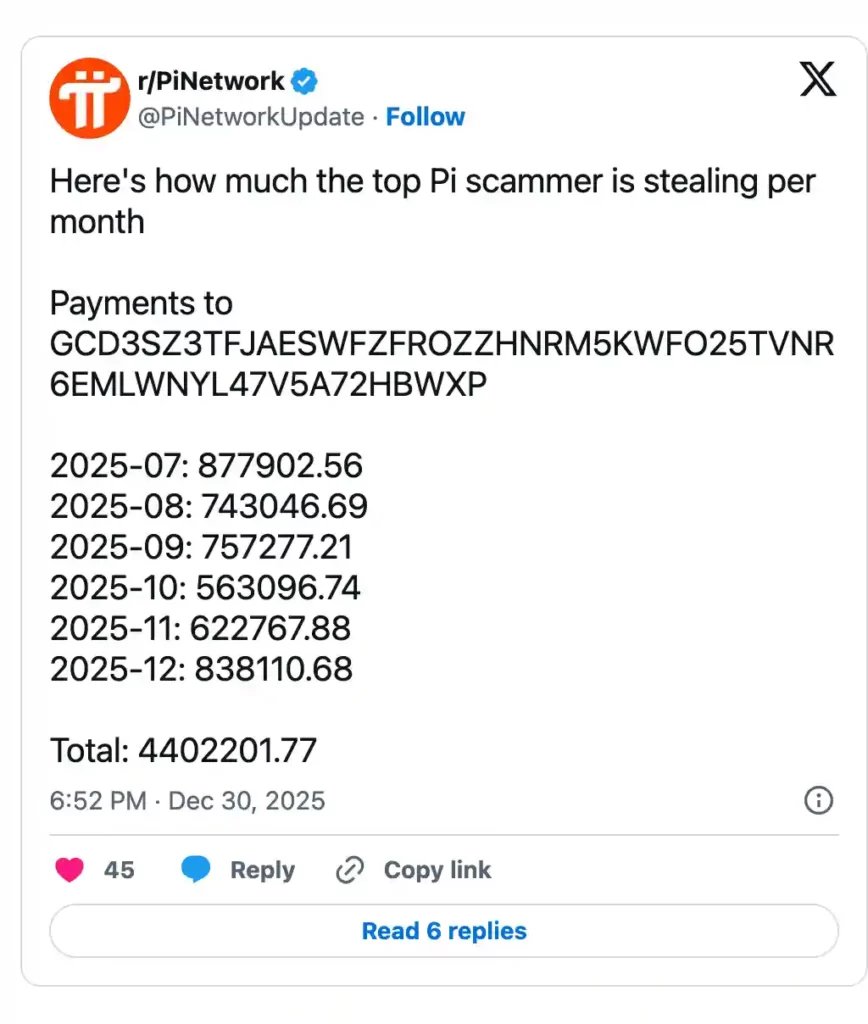Click the chain link icon
This screenshot has height=1024, width=868.
[x=349, y=870]
